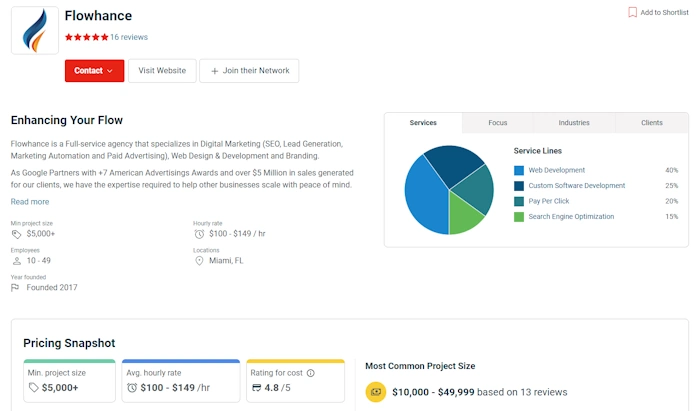Viewport: 700px width, 411px height.
Task: Click the plus icon in Join their Network
Action: [x=215, y=71]
